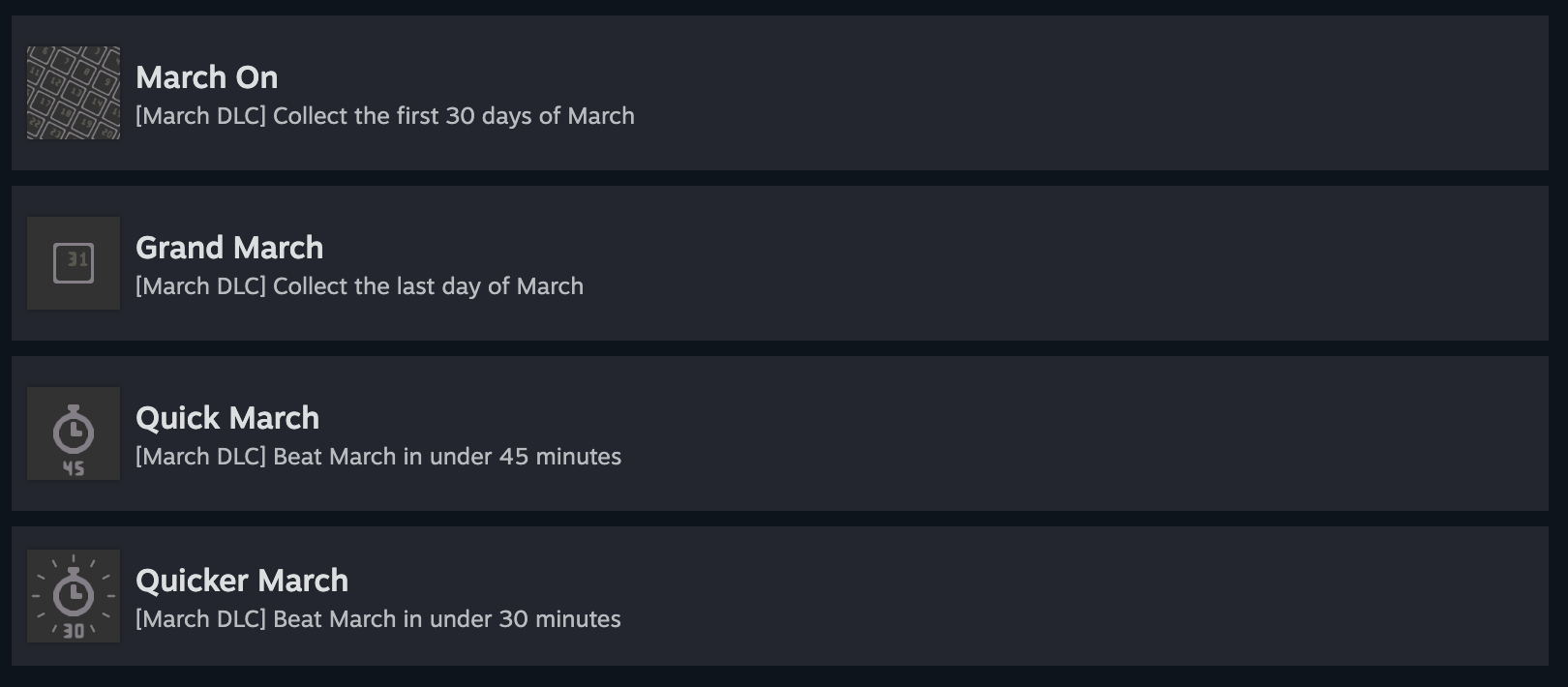Select the Quicker March achievement title

point(242,581)
